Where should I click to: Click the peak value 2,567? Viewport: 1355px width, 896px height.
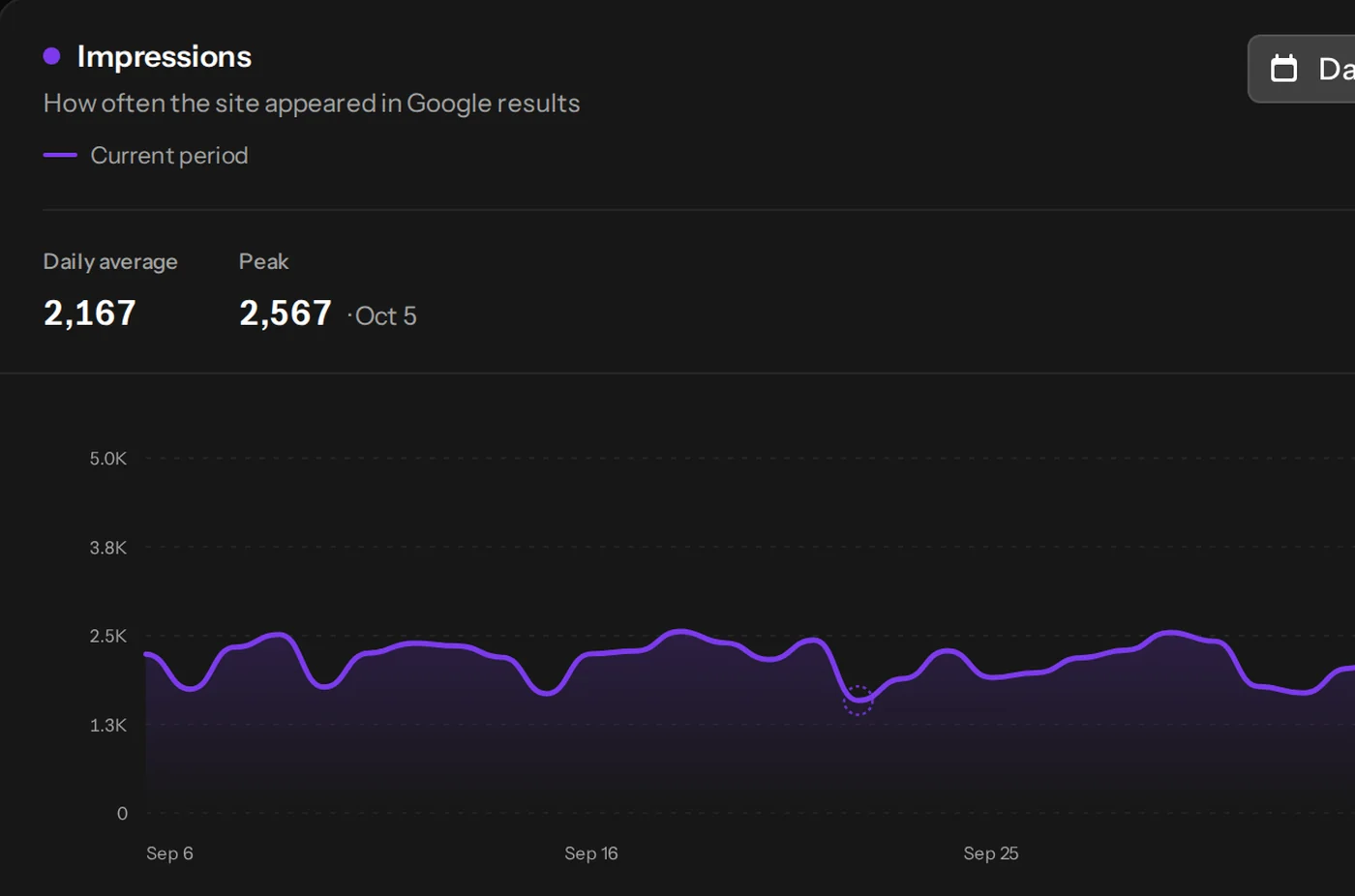coord(286,313)
